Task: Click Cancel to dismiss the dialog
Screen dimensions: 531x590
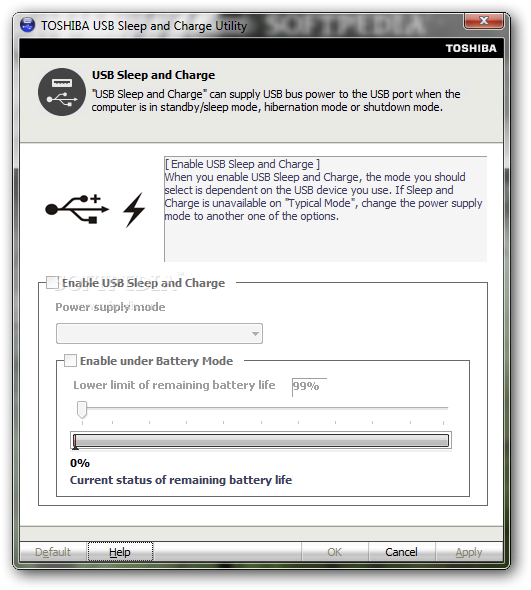Action: 402,552
